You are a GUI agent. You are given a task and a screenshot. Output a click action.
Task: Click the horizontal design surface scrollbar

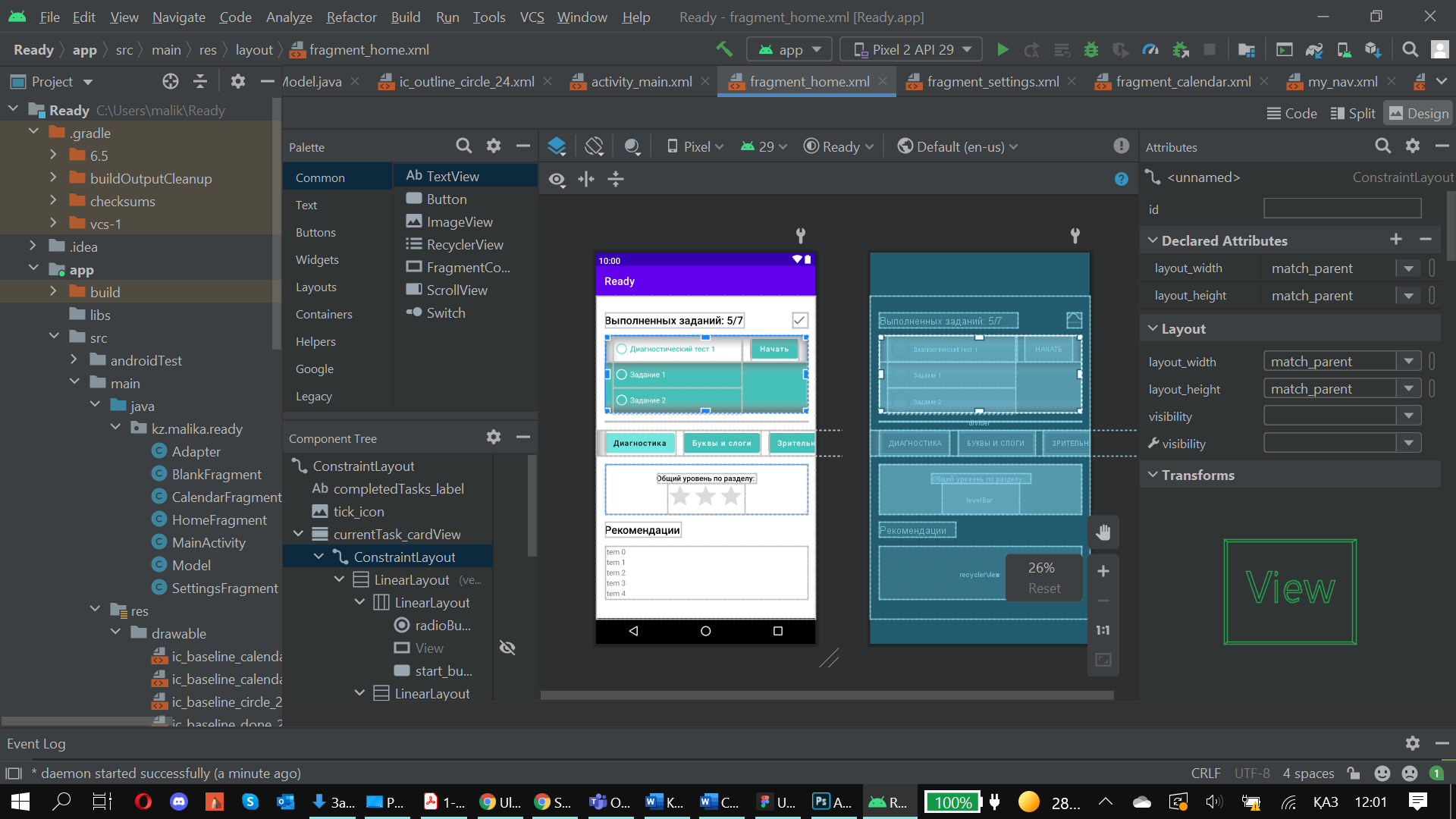click(827, 695)
